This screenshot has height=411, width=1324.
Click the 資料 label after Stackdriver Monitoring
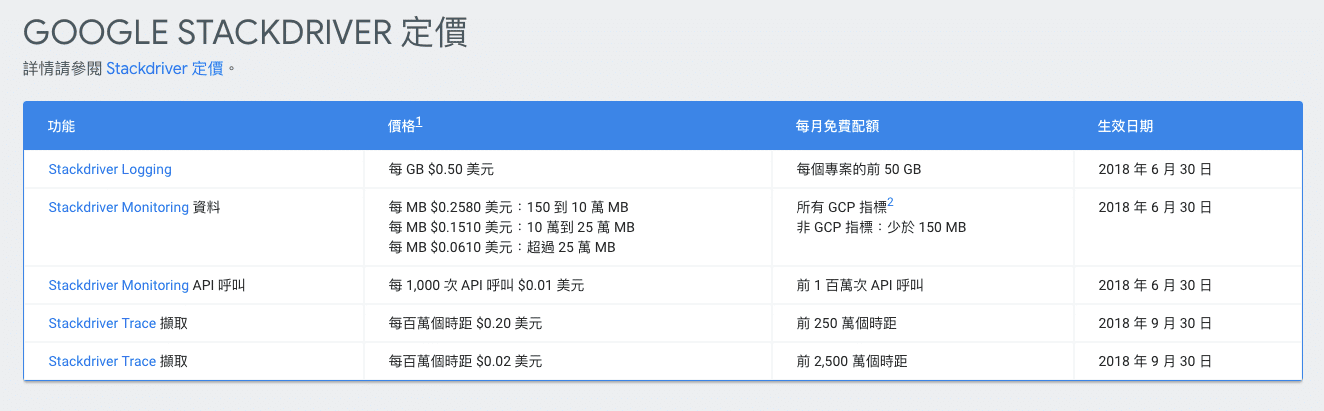click(x=206, y=207)
